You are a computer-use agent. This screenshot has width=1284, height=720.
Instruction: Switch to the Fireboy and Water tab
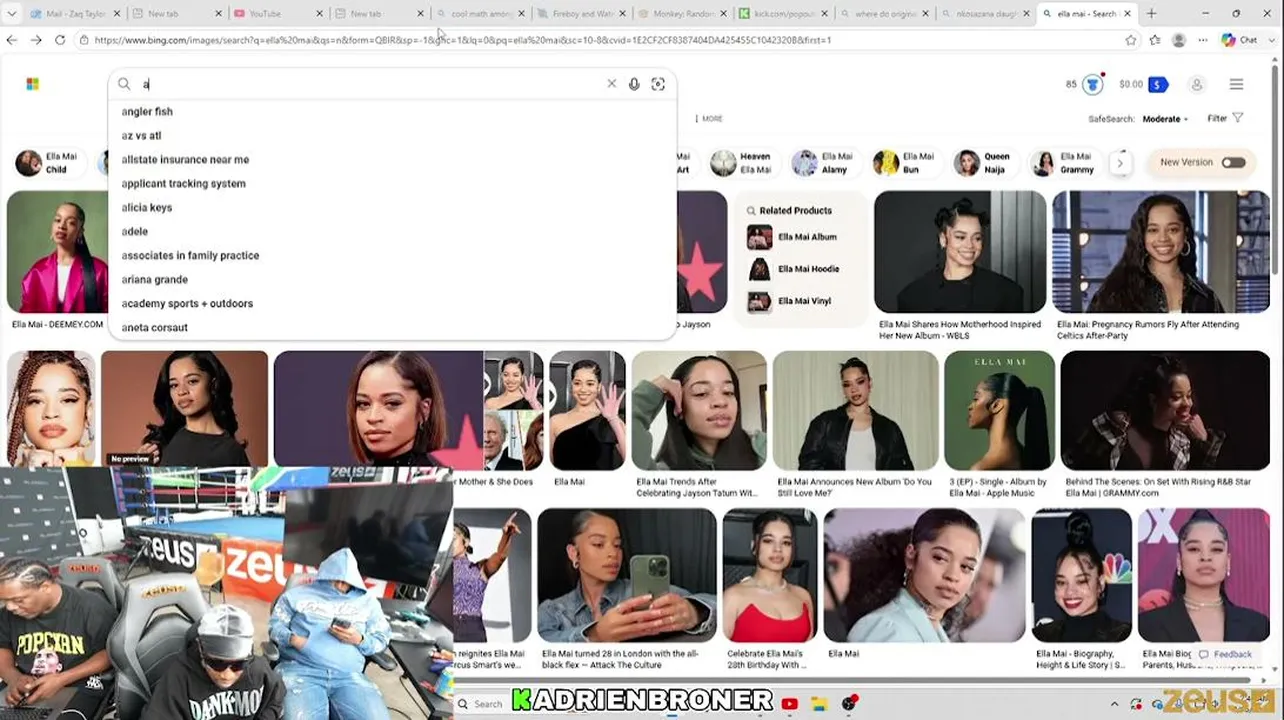(x=581, y=14)
